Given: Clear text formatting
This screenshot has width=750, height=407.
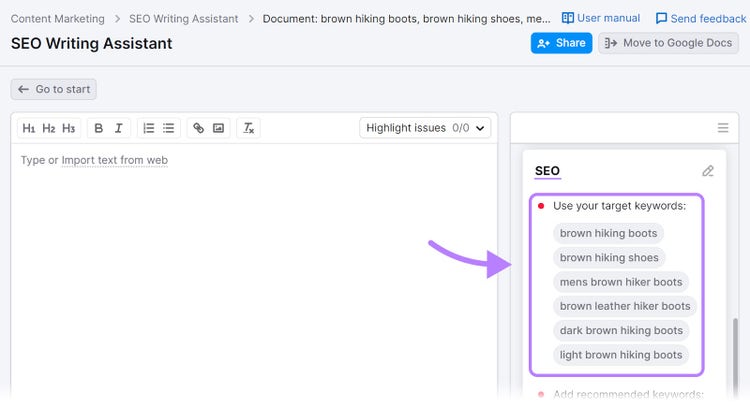Looking at the screenshot, I should pyautogui.click(x=249, y=128).
